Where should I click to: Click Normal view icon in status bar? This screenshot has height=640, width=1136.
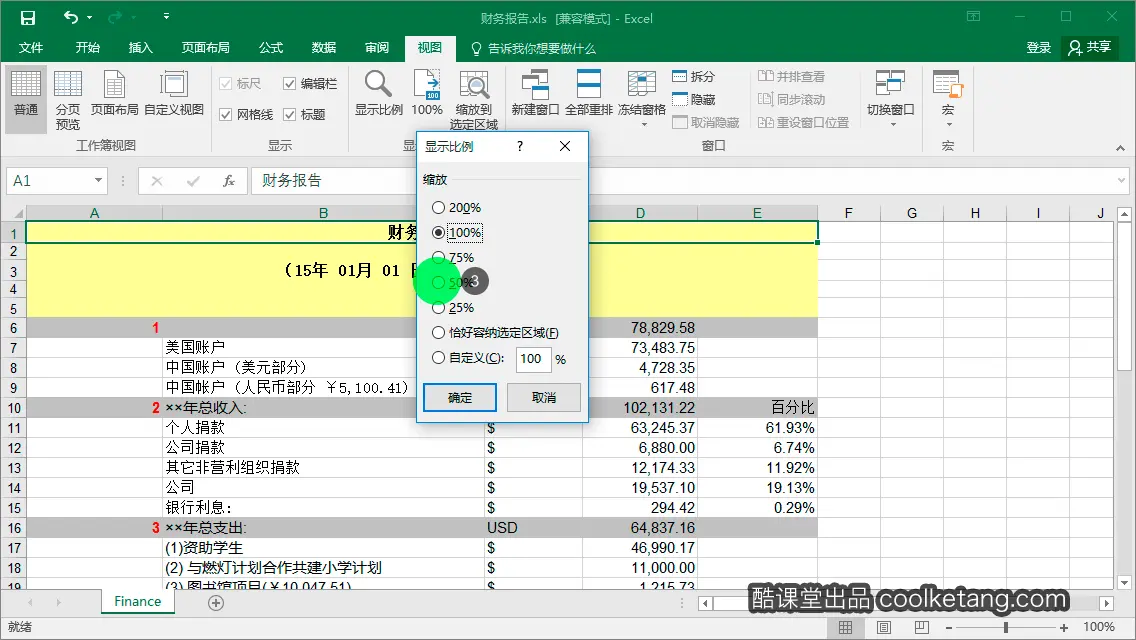pyautogui.click(x=845, y=628)
